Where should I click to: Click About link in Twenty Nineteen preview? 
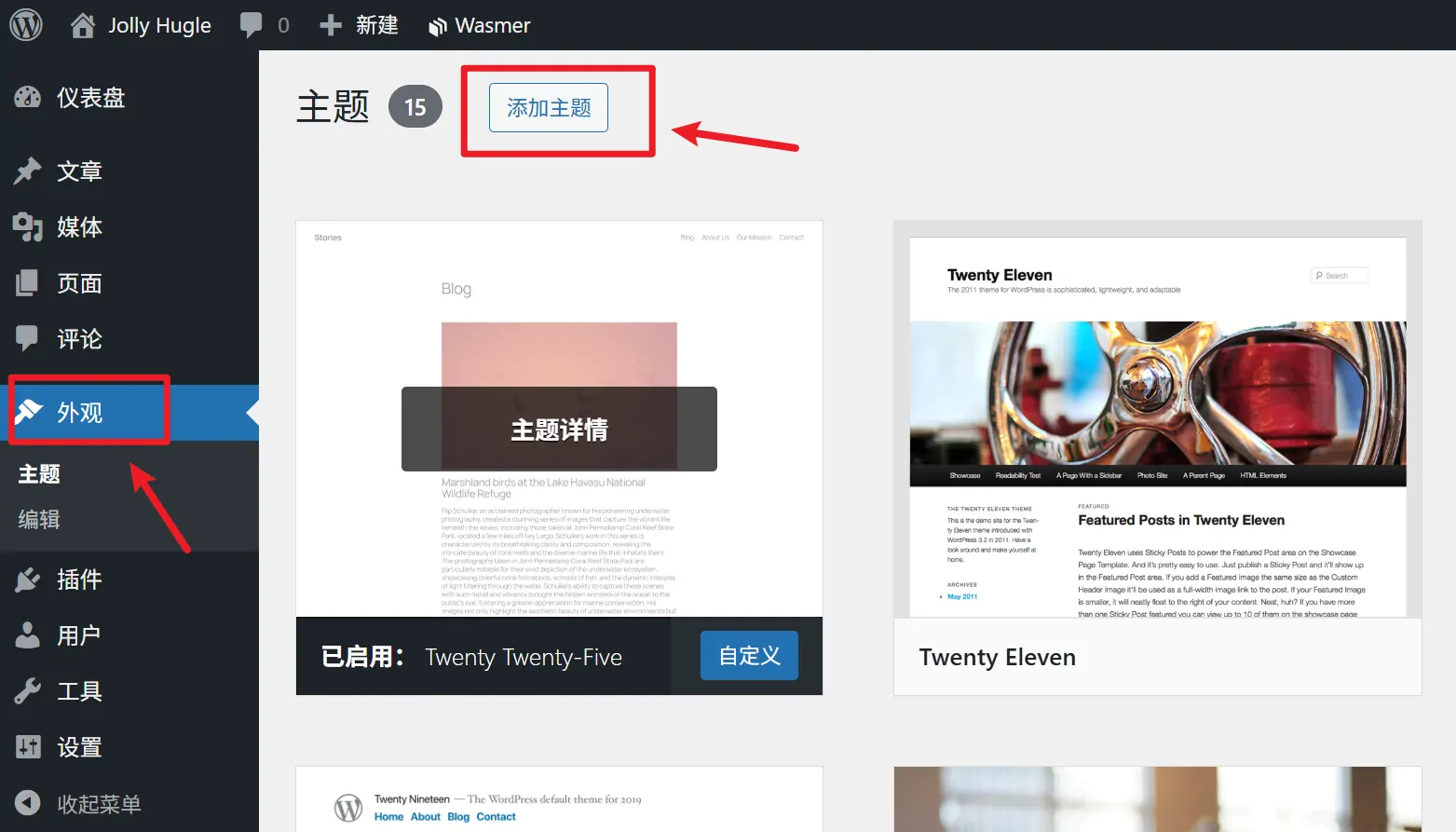point(426,817)
